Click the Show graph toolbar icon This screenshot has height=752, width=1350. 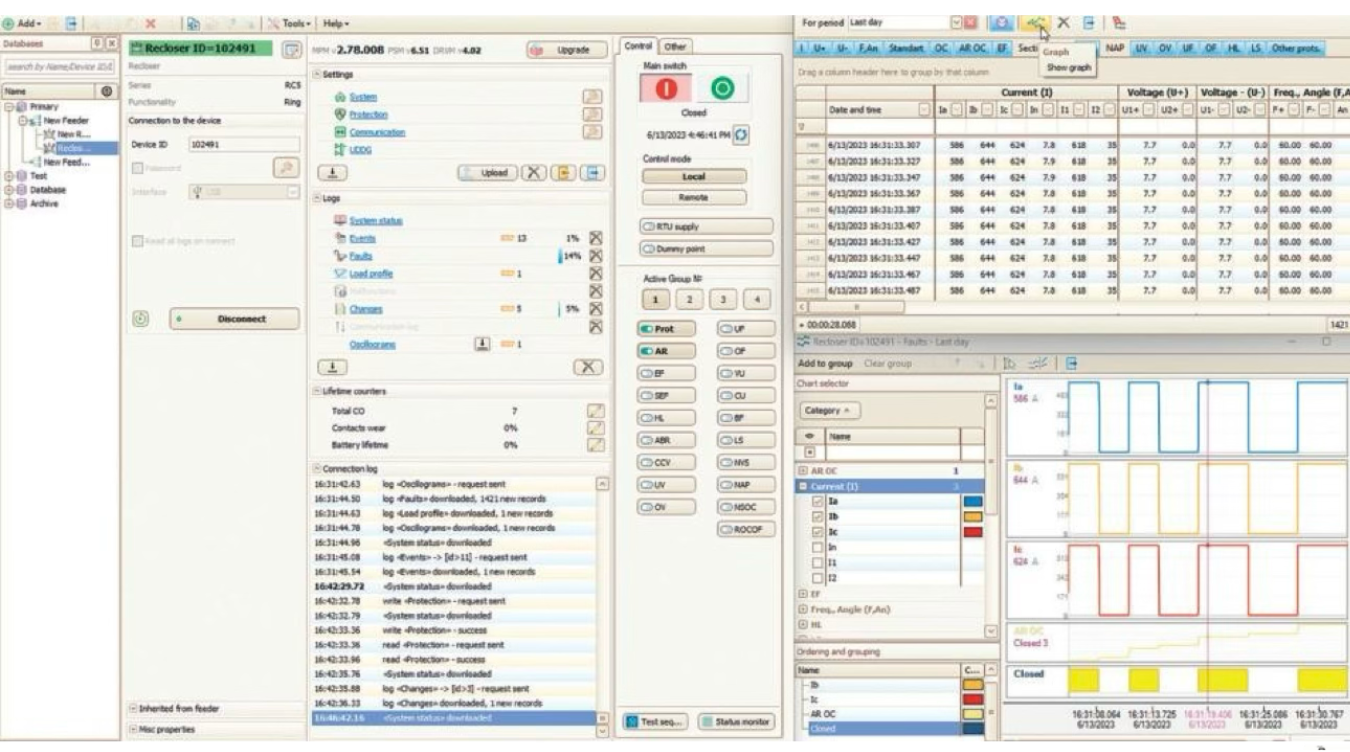tap(1035, 22)
